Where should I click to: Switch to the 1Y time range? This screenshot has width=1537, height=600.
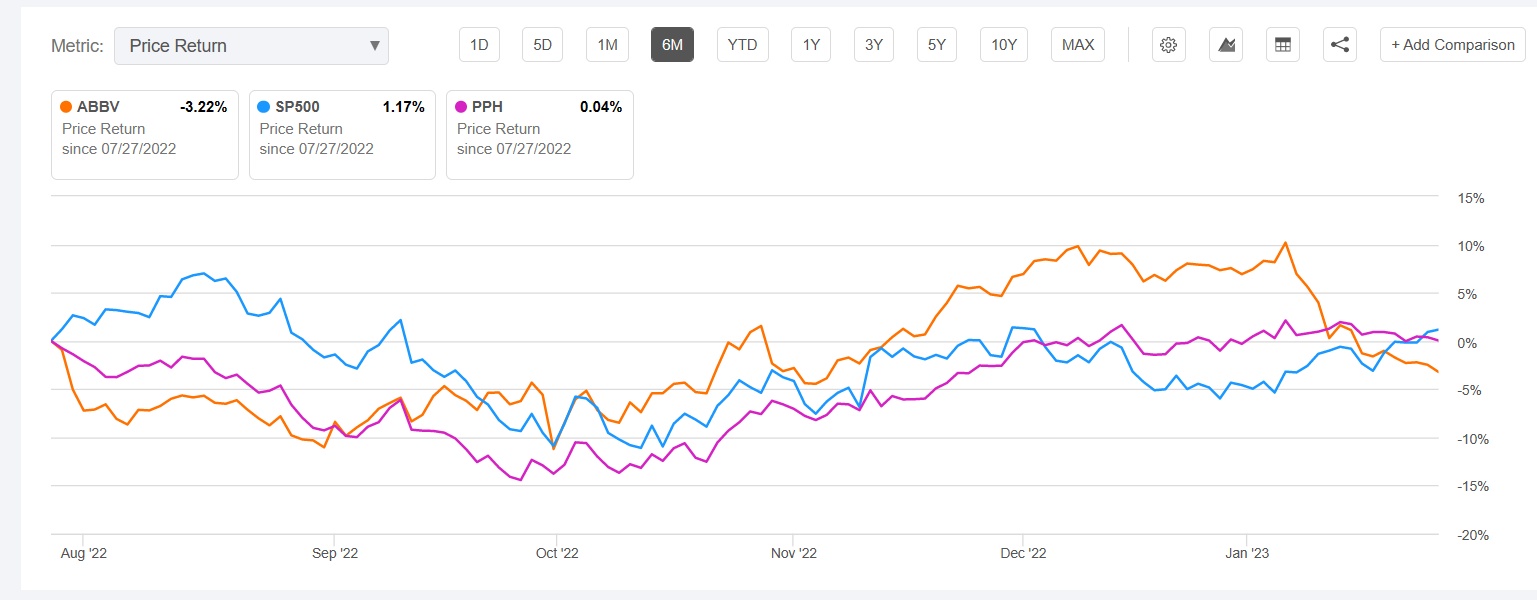[811, 45]
